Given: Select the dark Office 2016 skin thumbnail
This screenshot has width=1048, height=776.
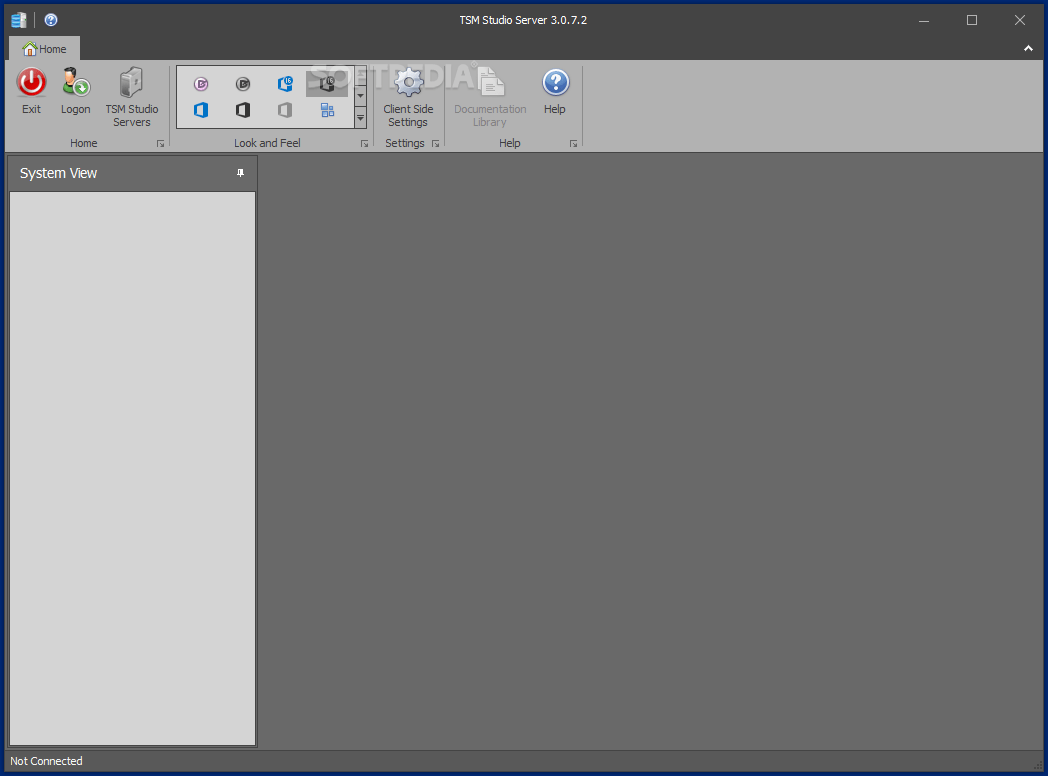Looking at the screenshot, I should (x=327, y=84).
